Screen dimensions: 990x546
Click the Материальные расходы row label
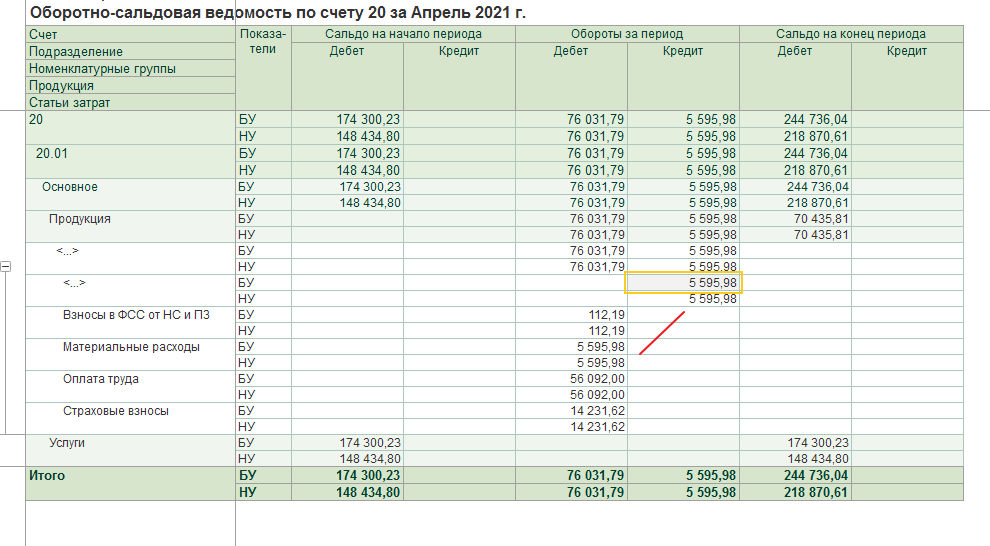coord(130,347)
